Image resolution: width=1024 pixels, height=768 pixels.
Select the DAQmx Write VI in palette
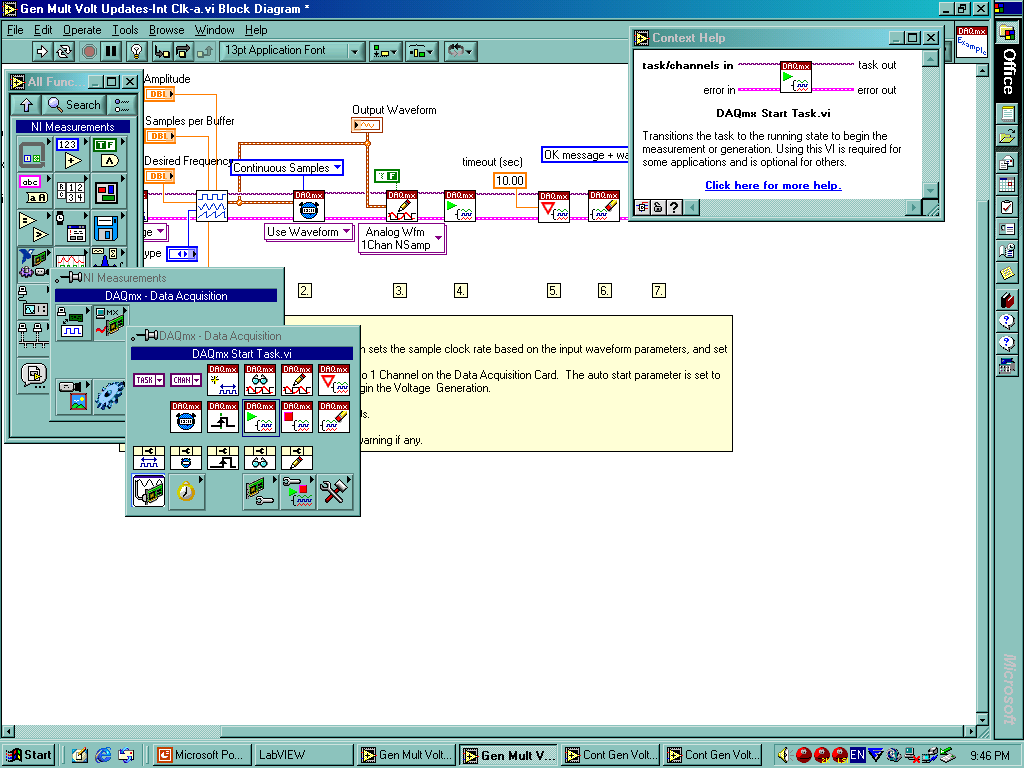pyautogui.click(x=297, y=380)
